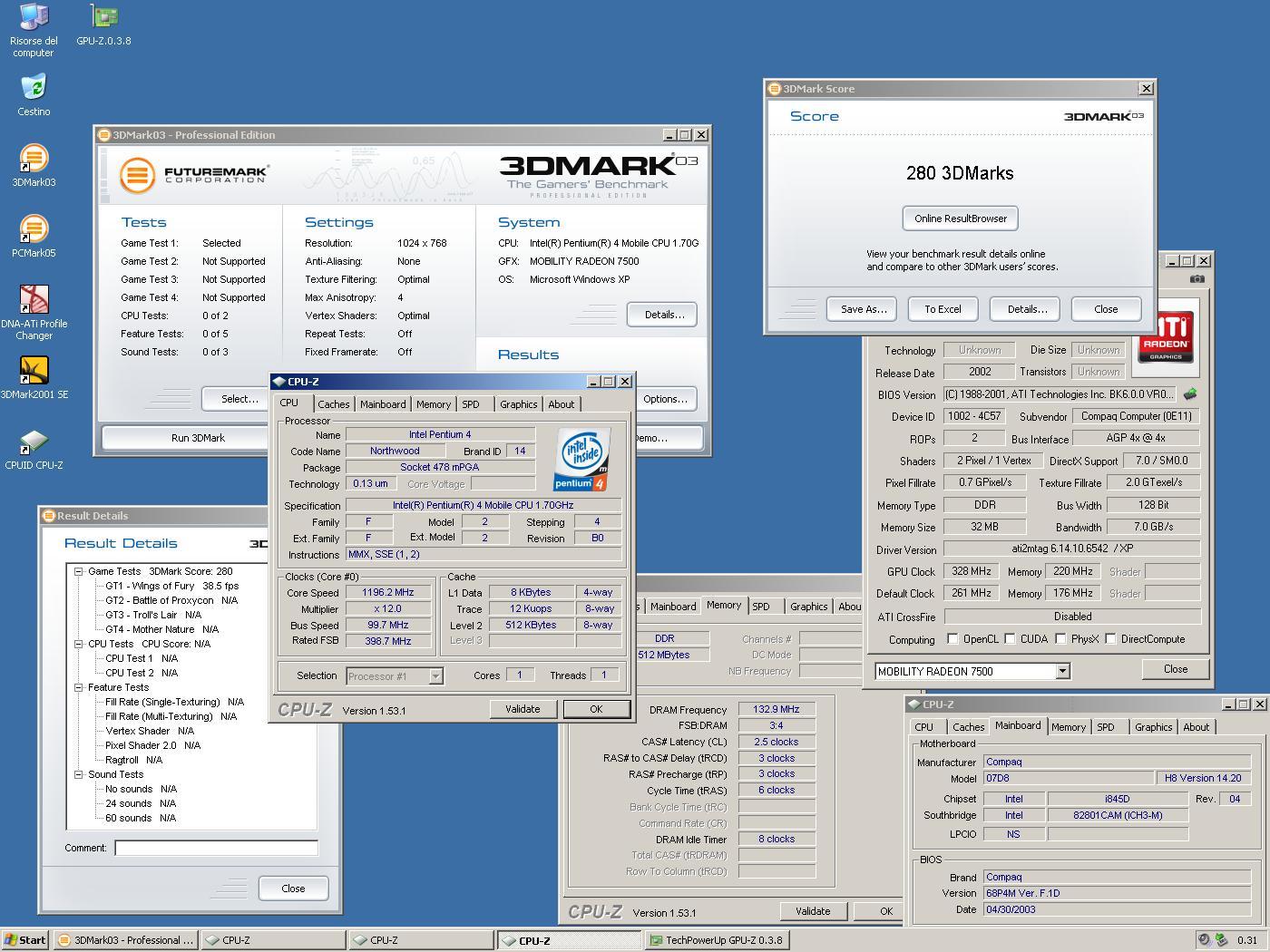This screenshot has width=1270, height=952.
Task: Collapse the CPU Tests tree node
Action: [x=79, y=644]
